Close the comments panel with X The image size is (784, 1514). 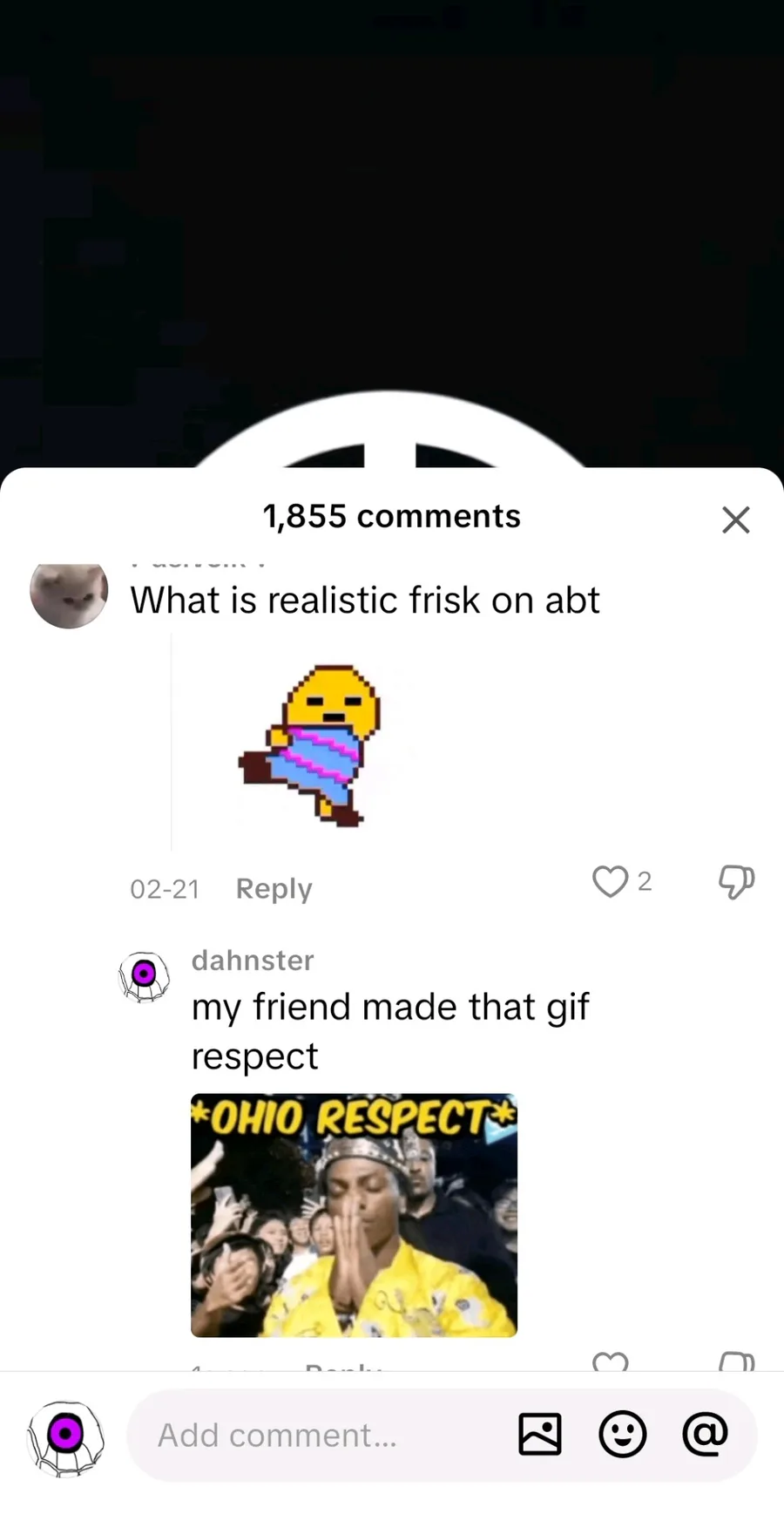(736, 519)
